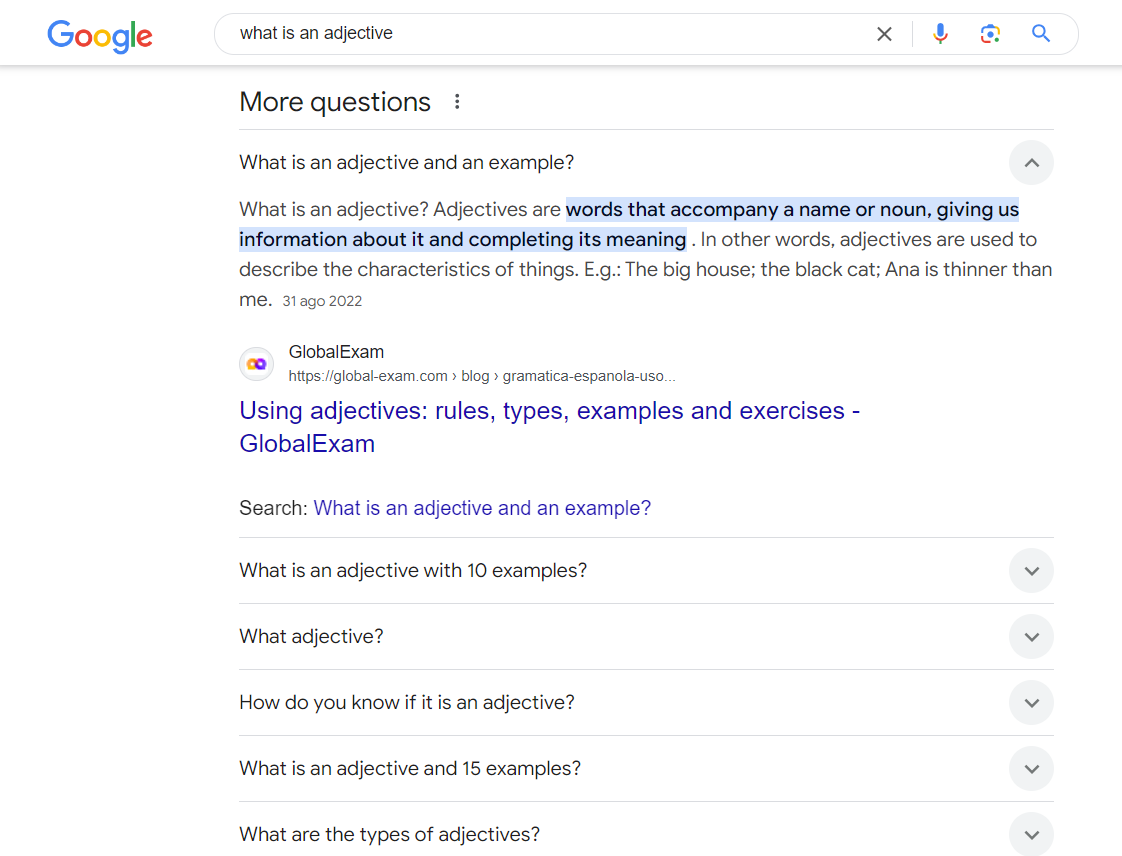Viewport: 1122px width, 856px height.
Task: Search by voice using the microphone icon
Action: click(940, 33)
